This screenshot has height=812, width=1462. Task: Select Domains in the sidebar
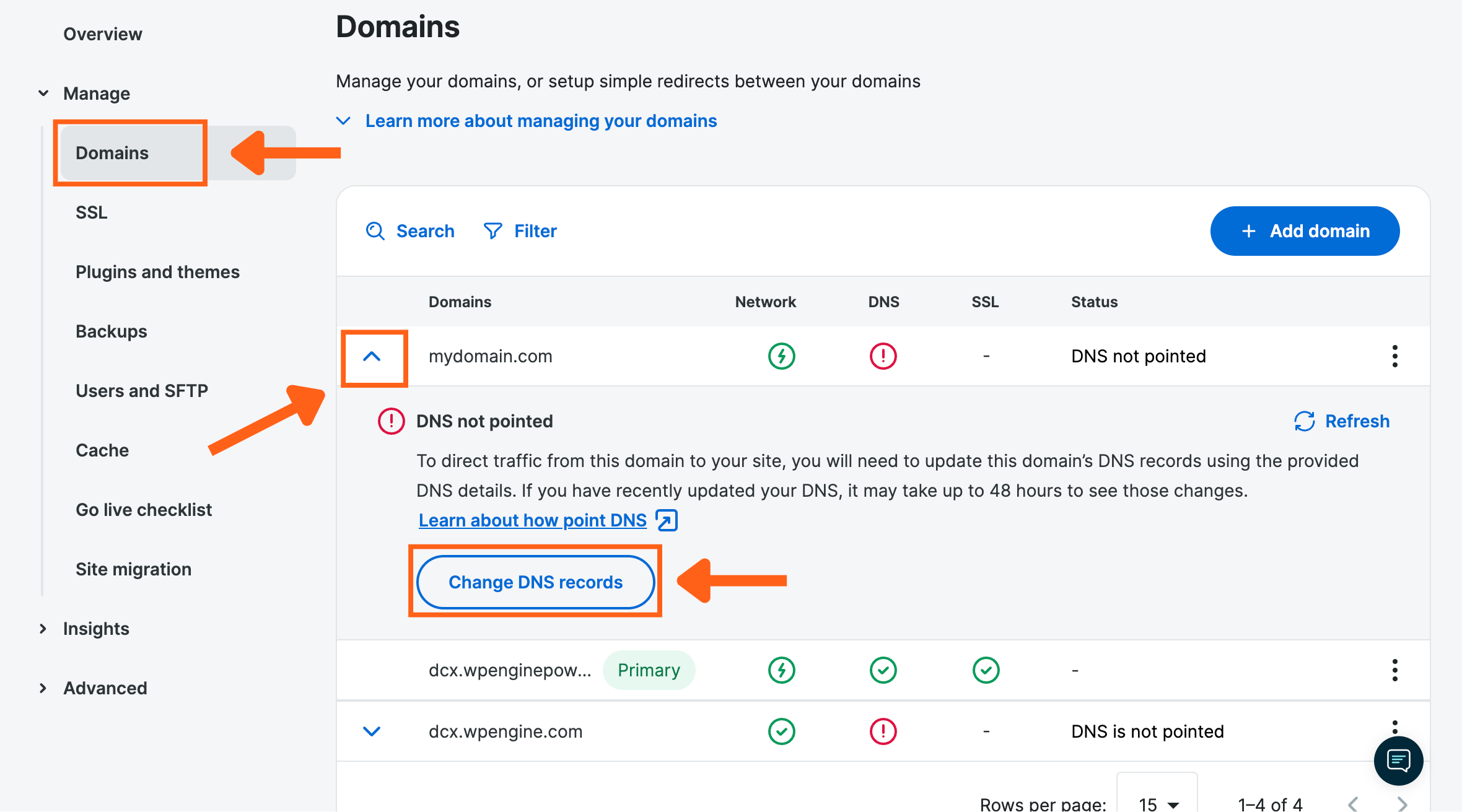coord(112,152)
